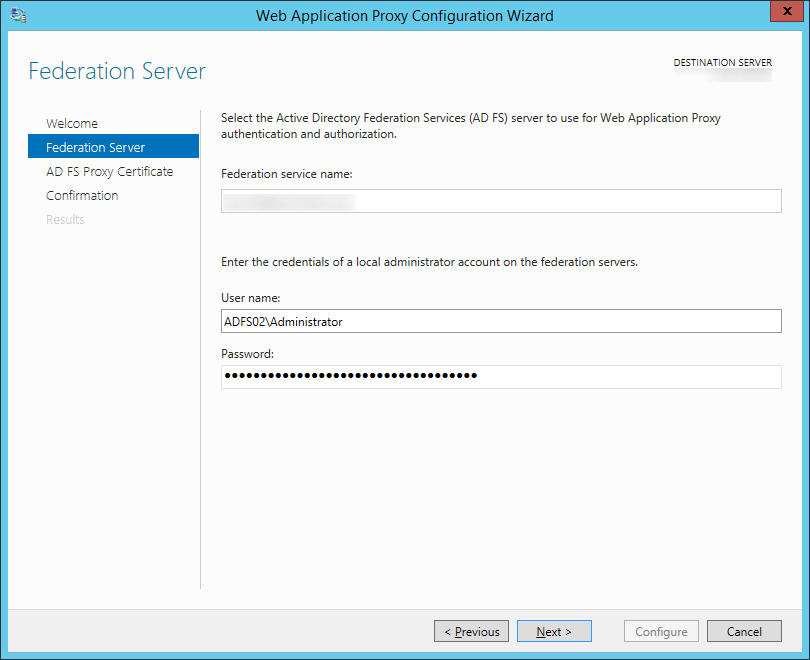
Task: Click the wizard title bar text
Action: tap(404, 16)
